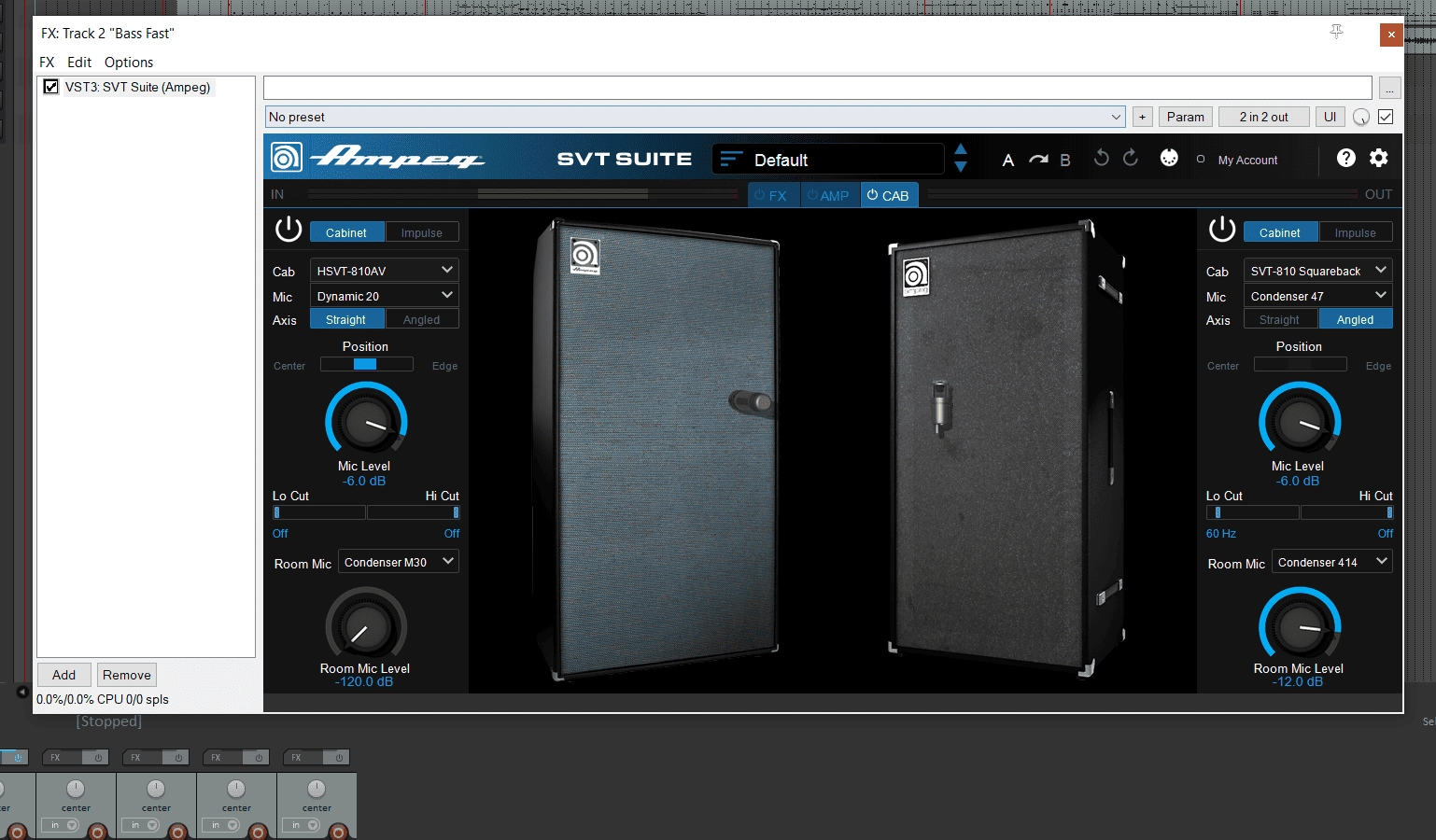1436x840 pixels.
Task: Open the 2 in 2 out routing
Action: 1264,117
